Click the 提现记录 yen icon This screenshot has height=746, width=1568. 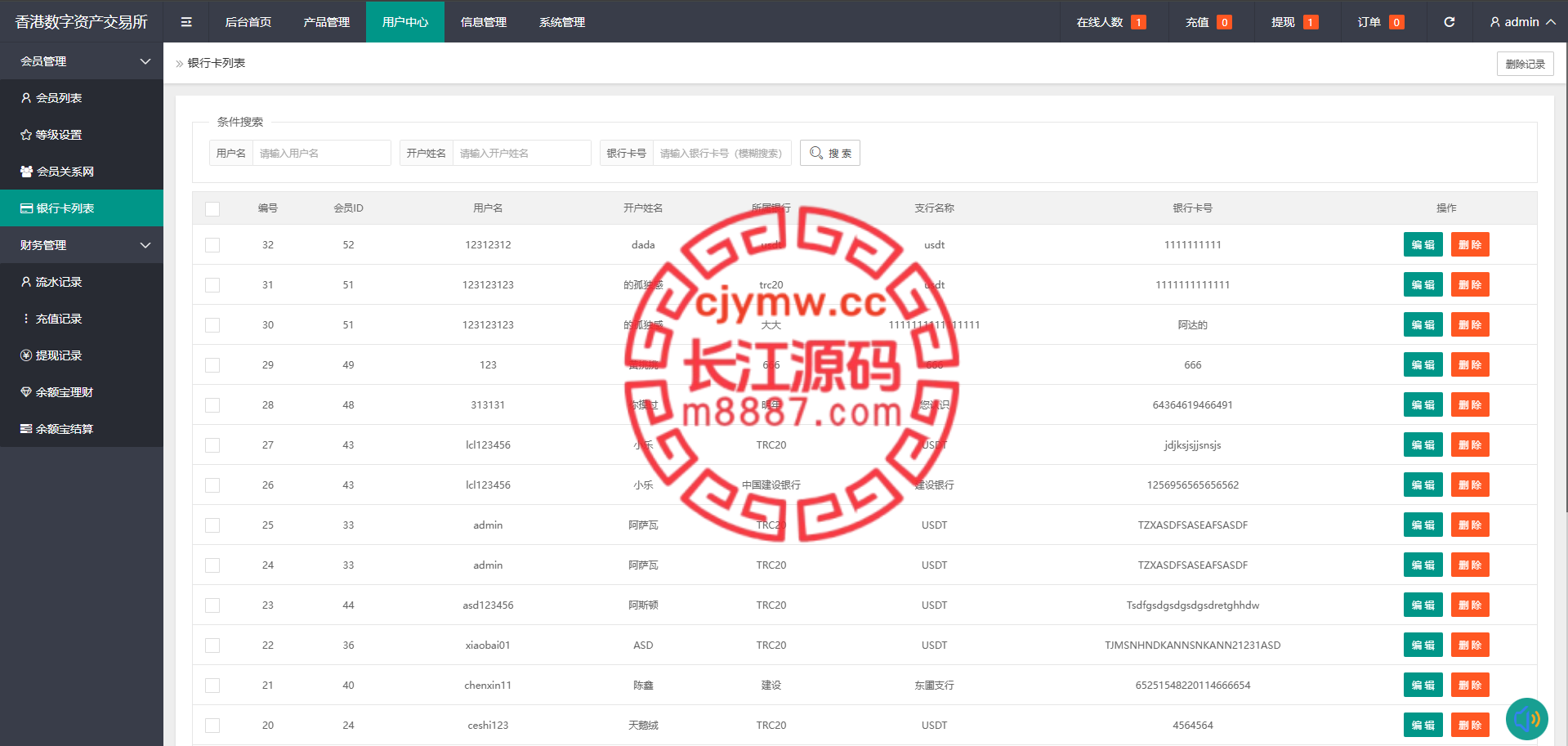point(26,355)
